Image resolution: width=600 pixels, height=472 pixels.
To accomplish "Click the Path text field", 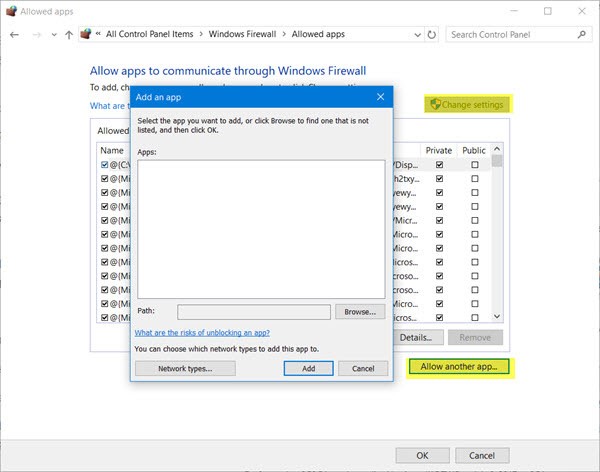I will pos(254,312).
